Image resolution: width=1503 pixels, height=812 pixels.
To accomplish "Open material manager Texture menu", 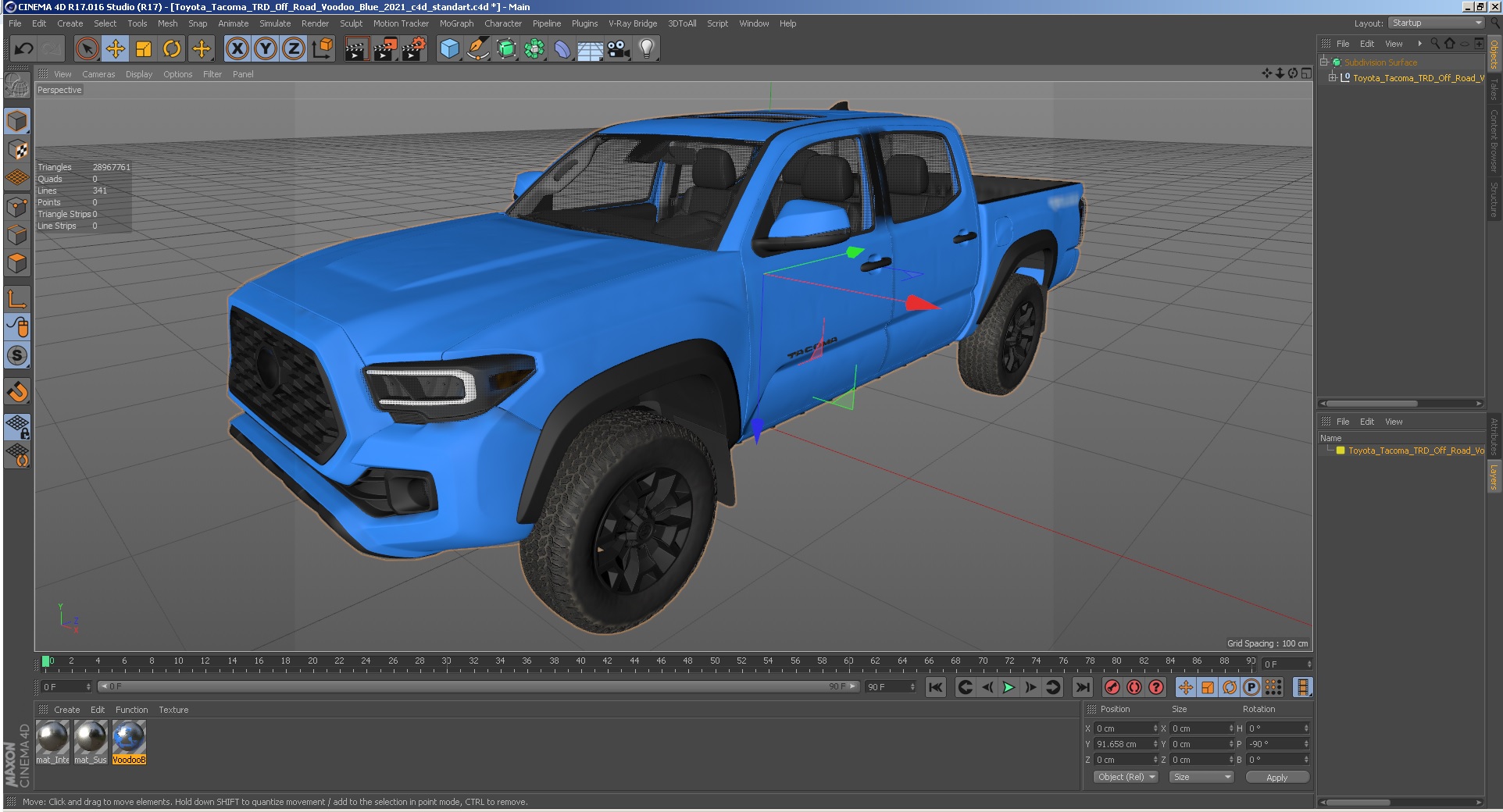I will point(173,710).
